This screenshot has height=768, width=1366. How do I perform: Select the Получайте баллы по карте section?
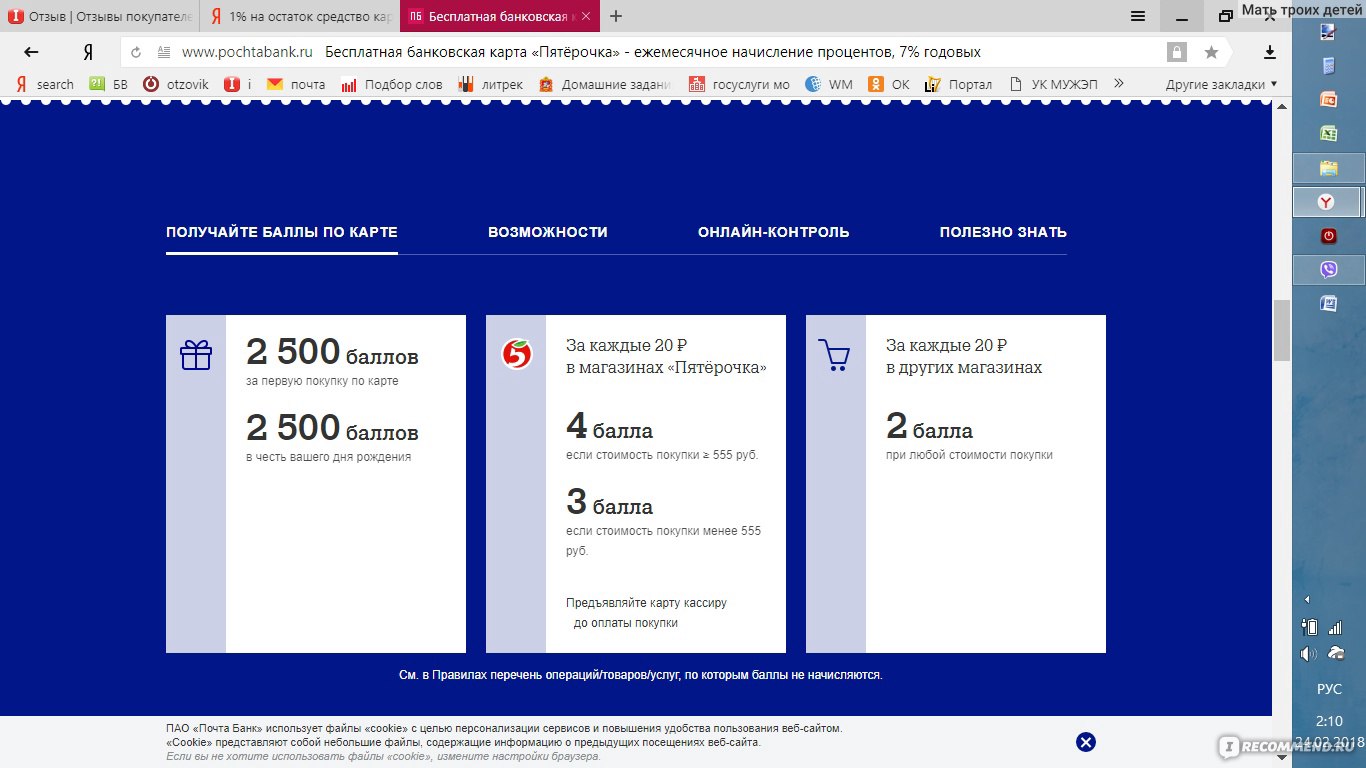coord(282,232)
